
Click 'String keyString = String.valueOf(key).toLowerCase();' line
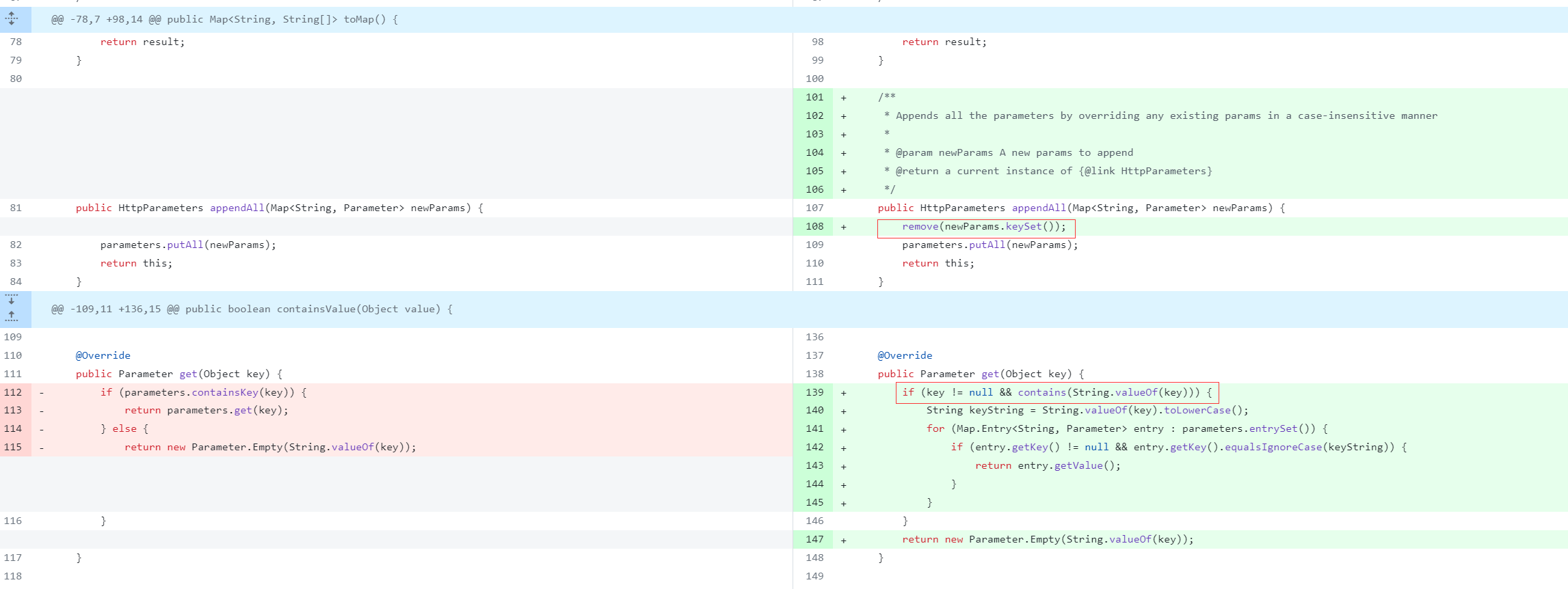[x=1087, y=410]
